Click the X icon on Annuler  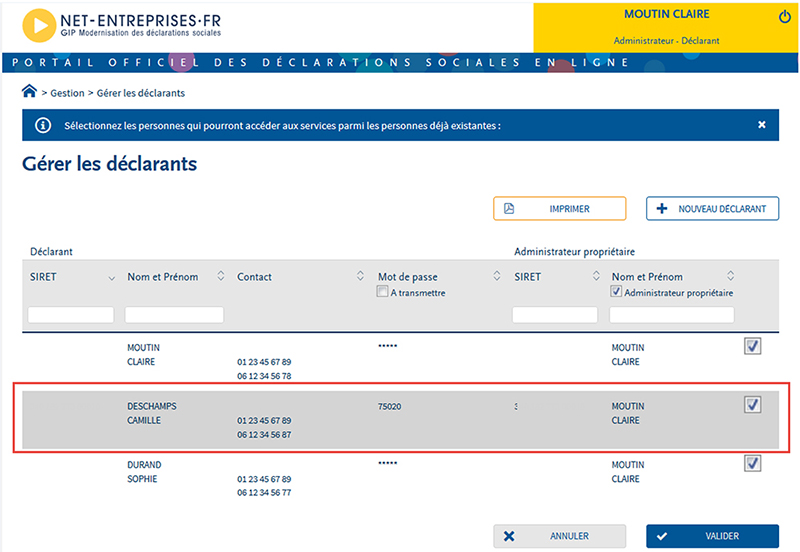[509, 536]
